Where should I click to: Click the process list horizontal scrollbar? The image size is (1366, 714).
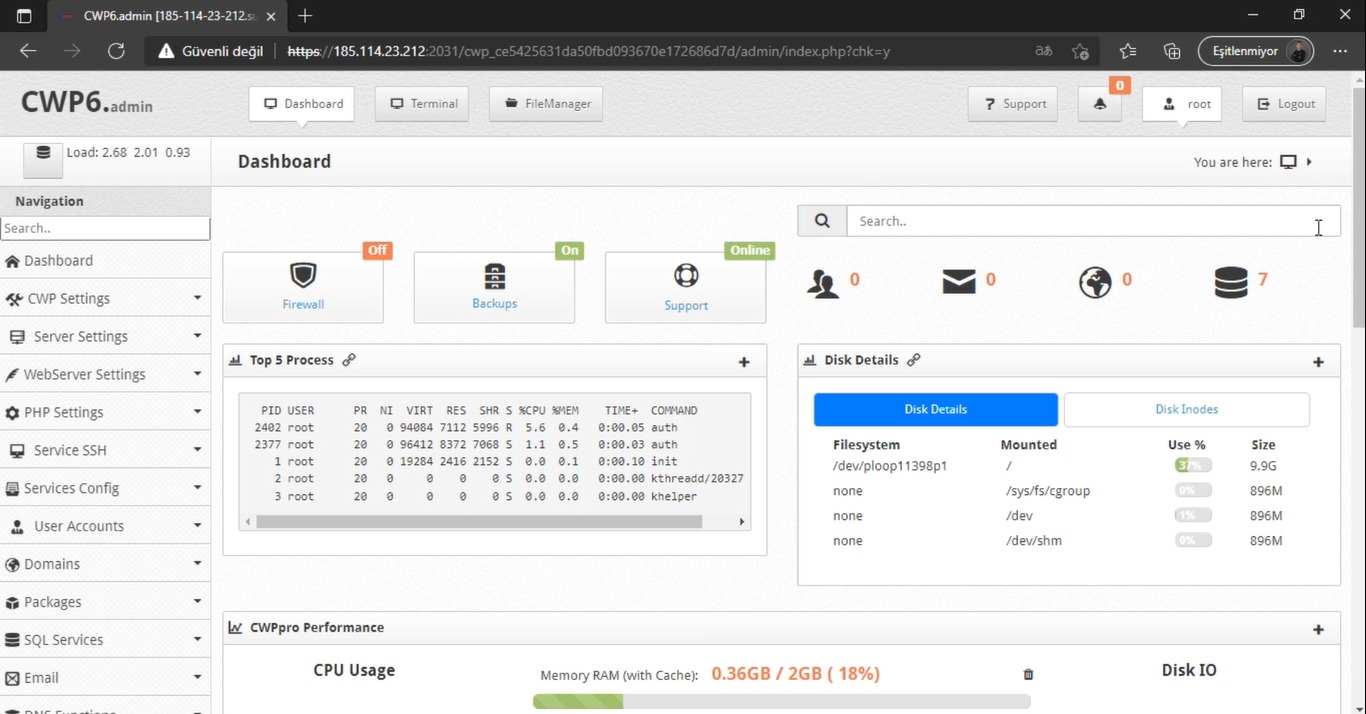479,521
